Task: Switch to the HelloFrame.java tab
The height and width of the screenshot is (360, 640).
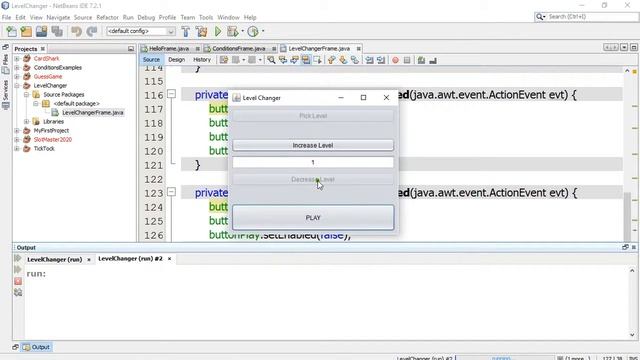Action: point(169,49)
